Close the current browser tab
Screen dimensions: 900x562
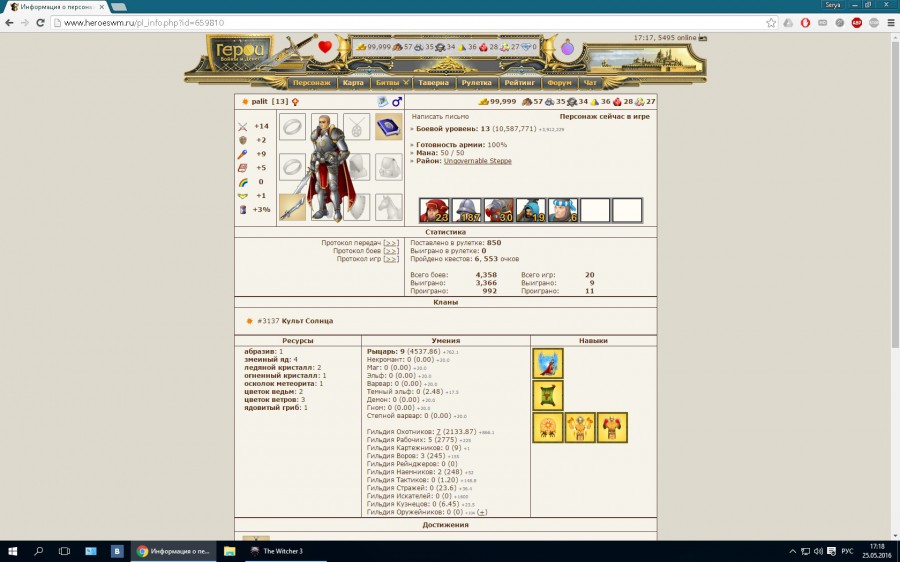pyautogui.click(x=102, y=7)
